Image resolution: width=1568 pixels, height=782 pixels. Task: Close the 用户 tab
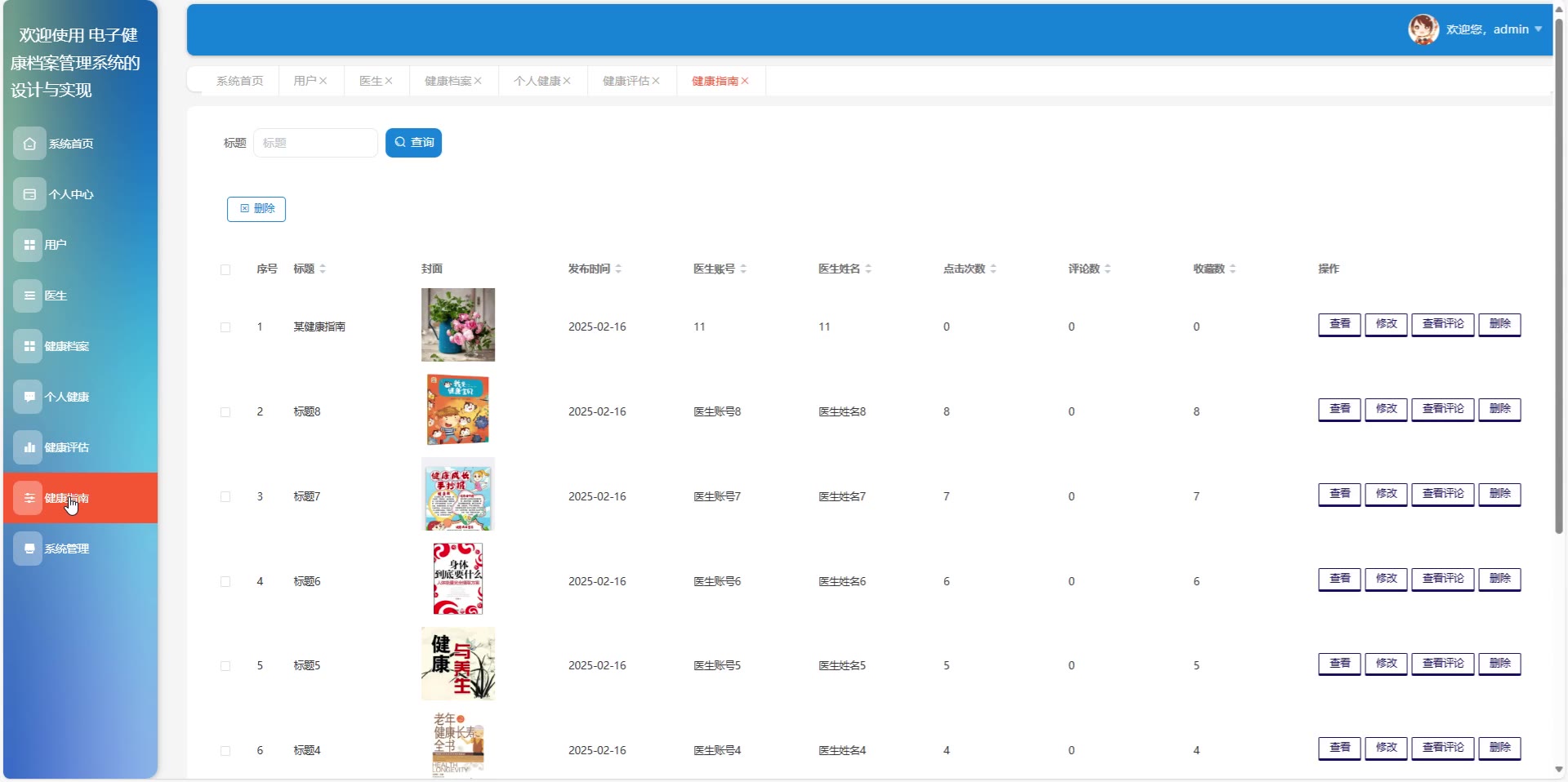pyautogui.click(x=323, y=81)
